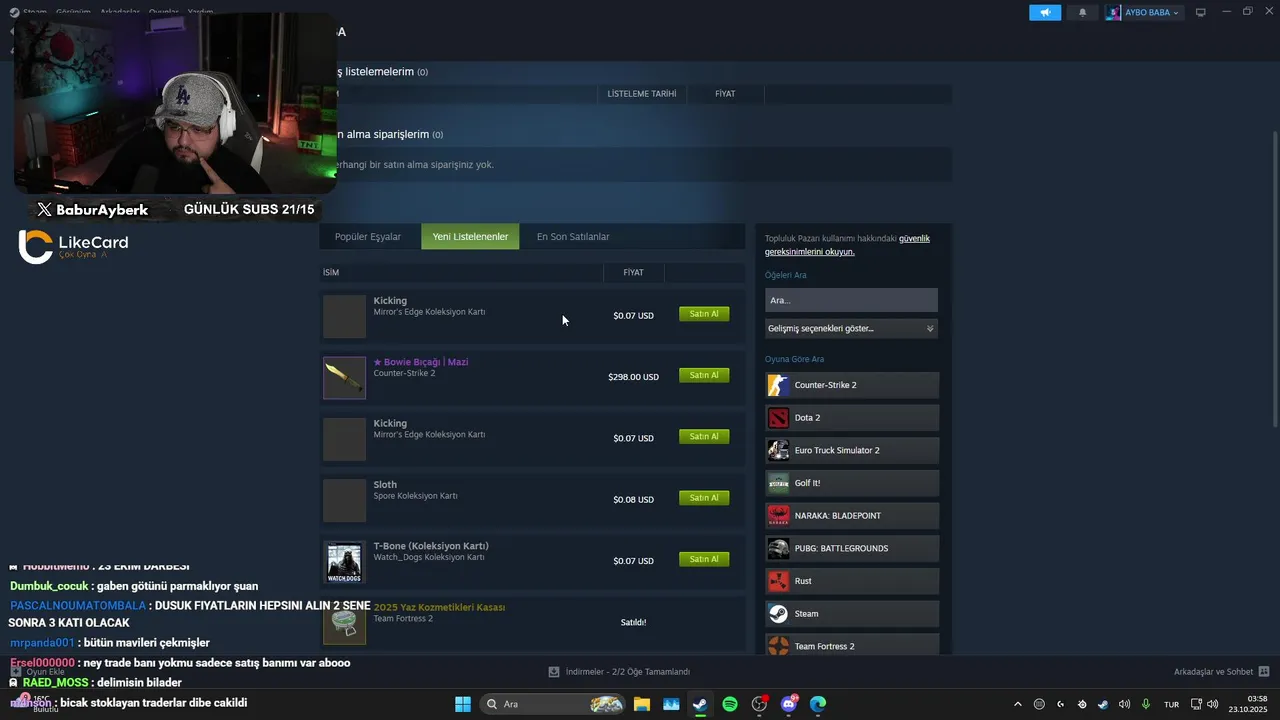The height and width of the screenshot is (720, 1280).
Task: Click the Ara... item search field
Action: point(851,300)
